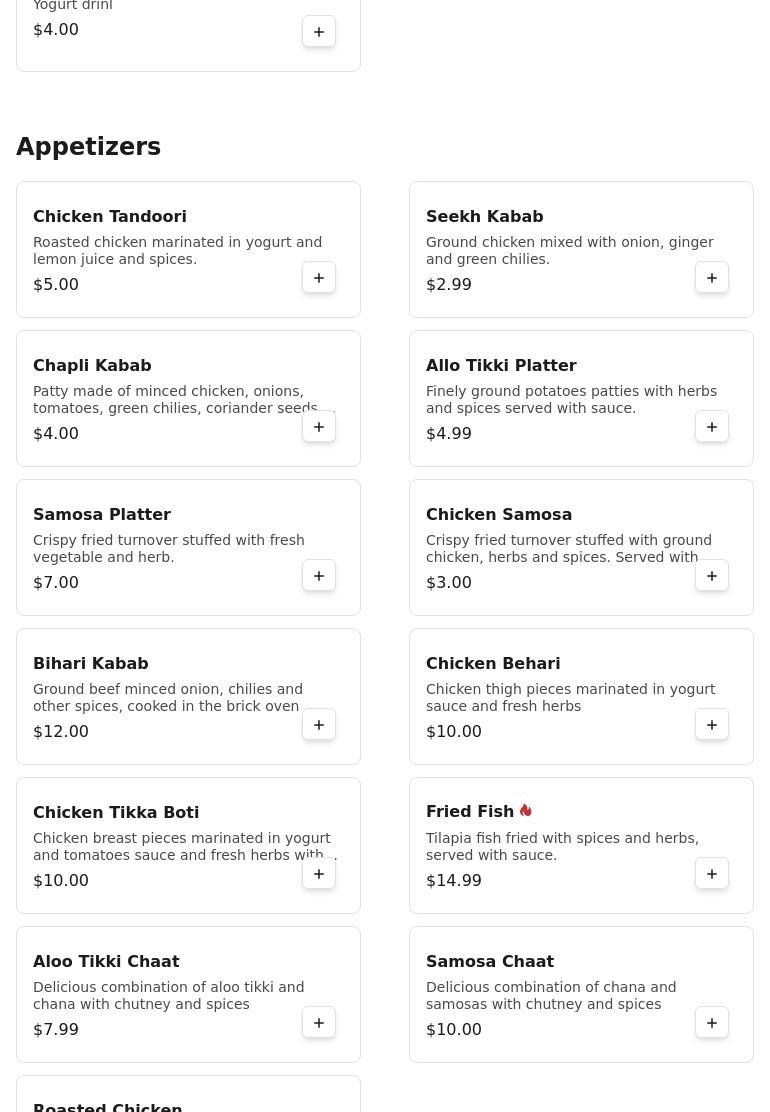
Task: Add Chicken Samosa using plus icon
Action: 712,576
